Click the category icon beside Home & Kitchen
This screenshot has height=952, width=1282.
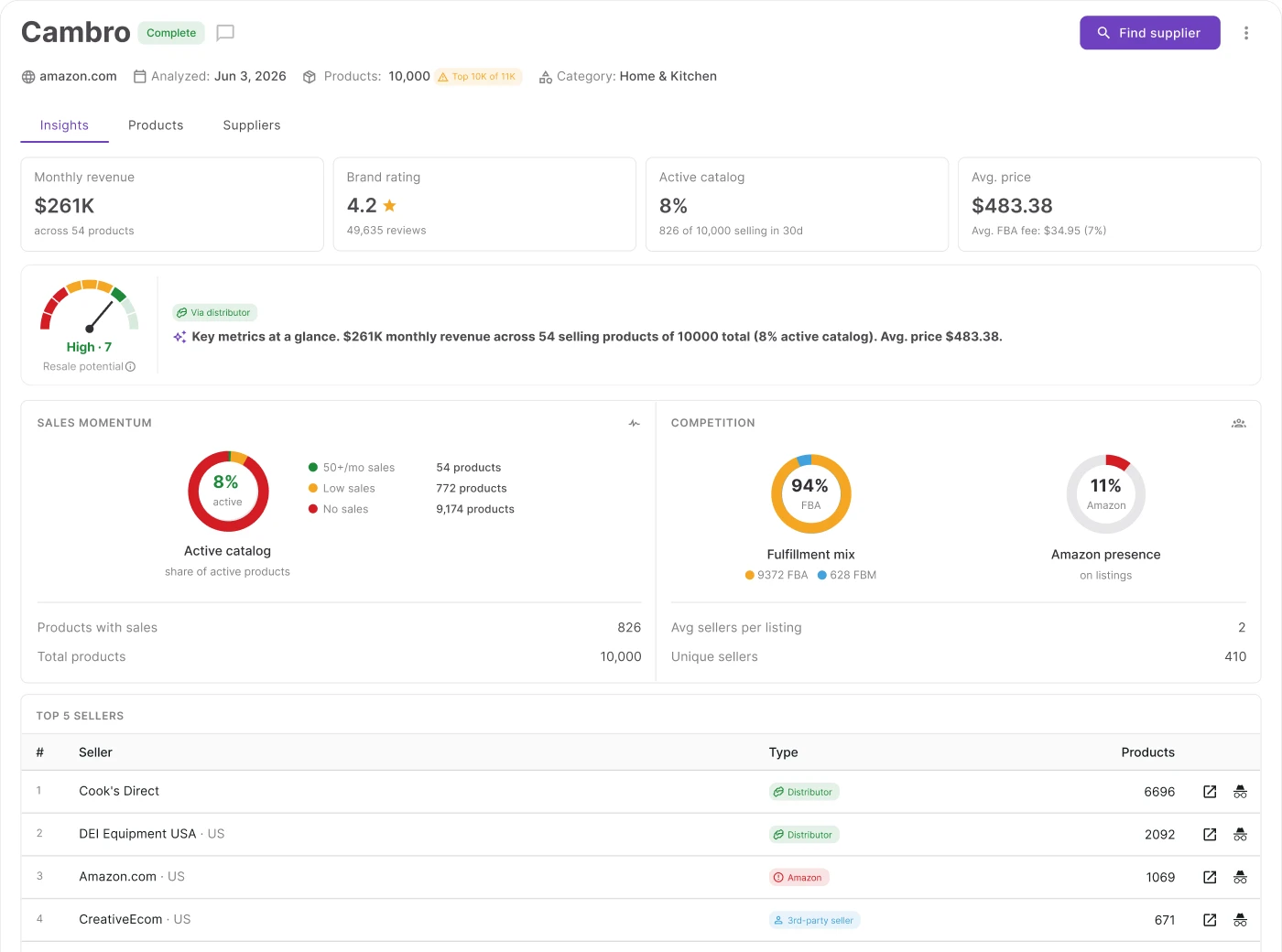(x=546, y=77)
